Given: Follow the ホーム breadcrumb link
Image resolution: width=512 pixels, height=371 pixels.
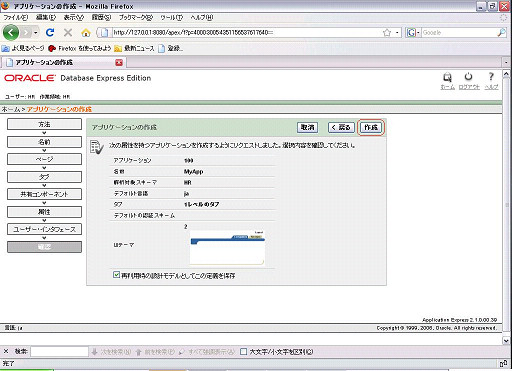Looking at the screenshot, I should (10, 109).
